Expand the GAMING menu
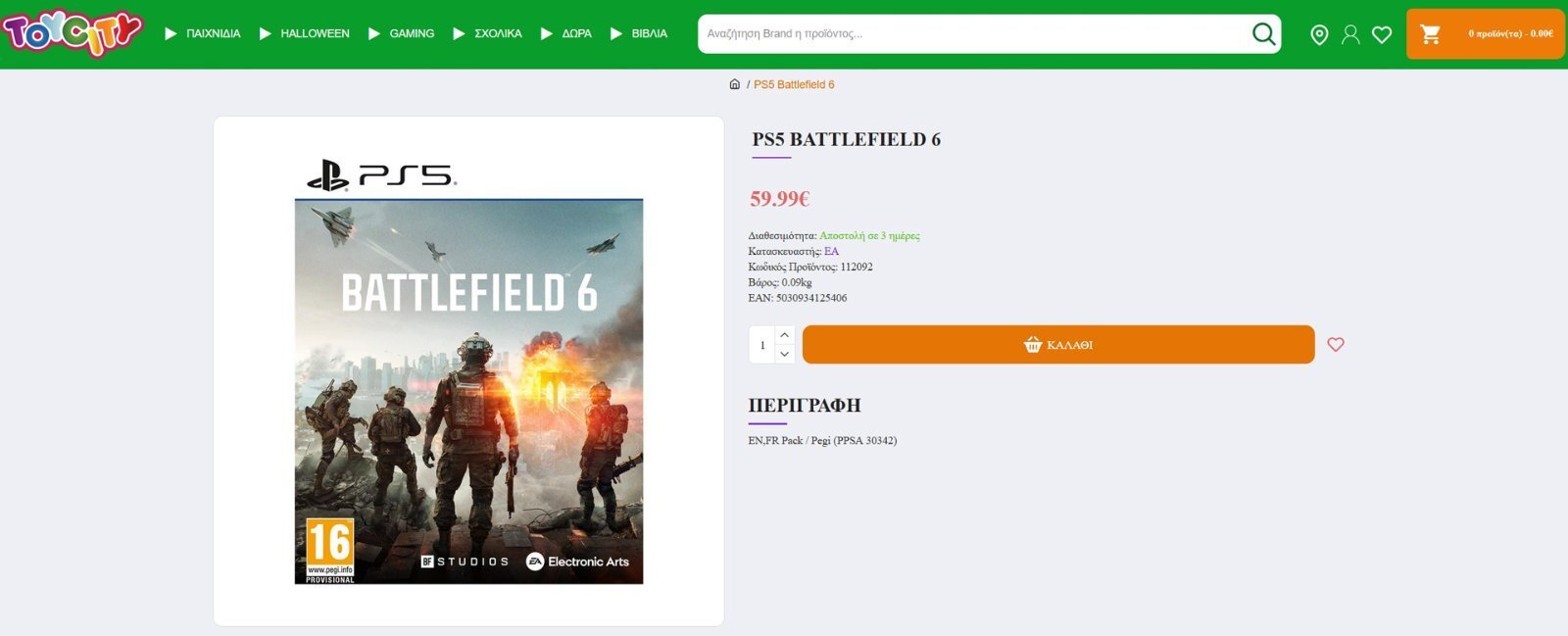 point(402,33)
